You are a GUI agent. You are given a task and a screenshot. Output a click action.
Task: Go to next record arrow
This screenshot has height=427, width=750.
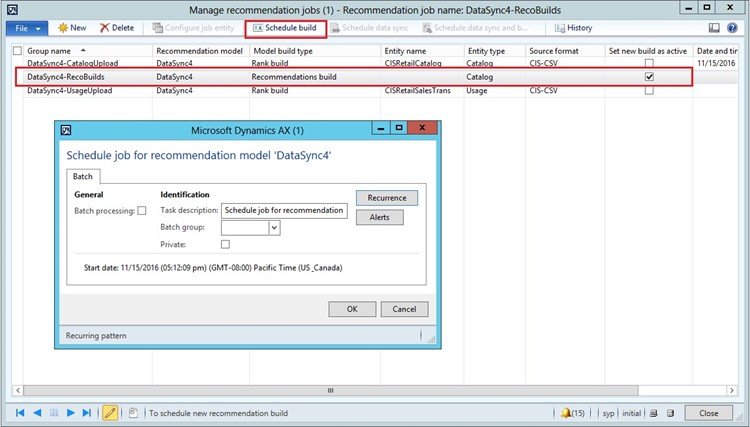click(x=70, y=413)
